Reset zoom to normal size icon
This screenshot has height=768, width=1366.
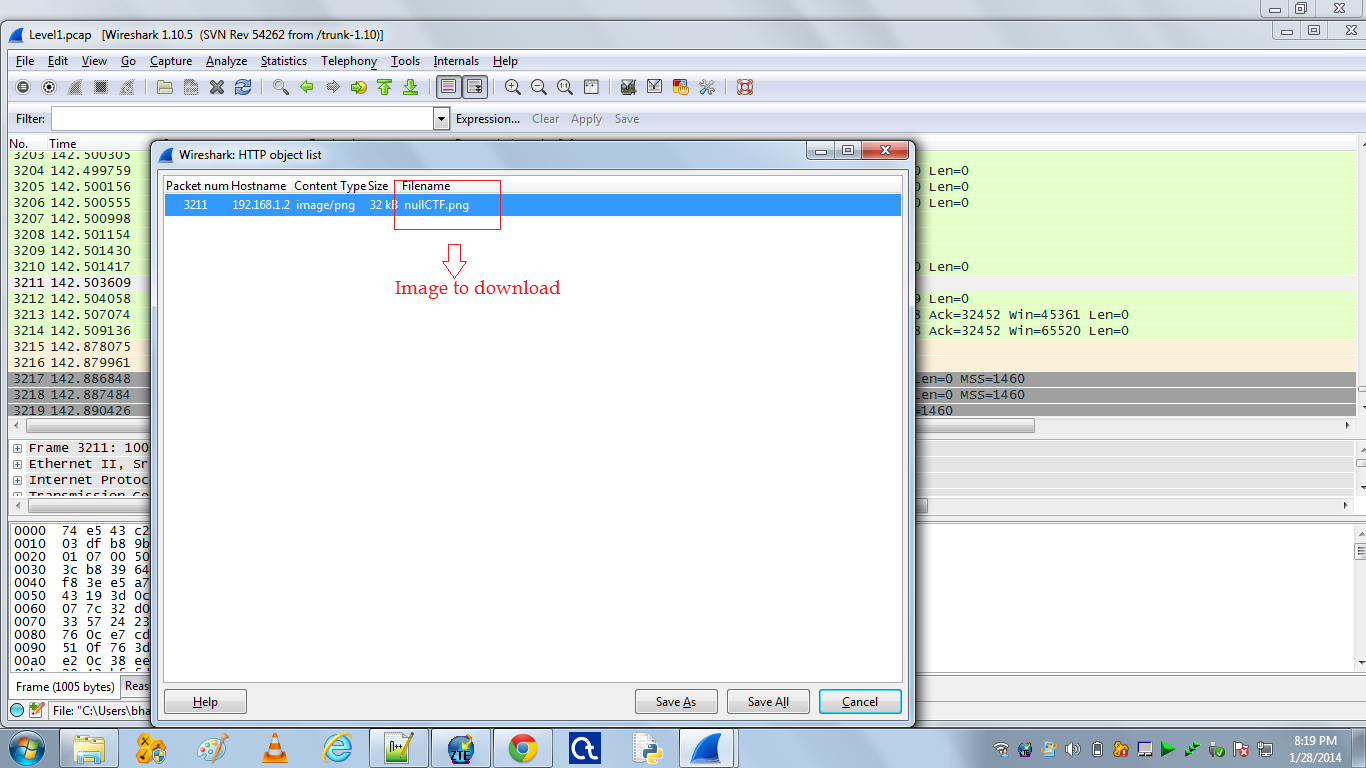point(565,87)
